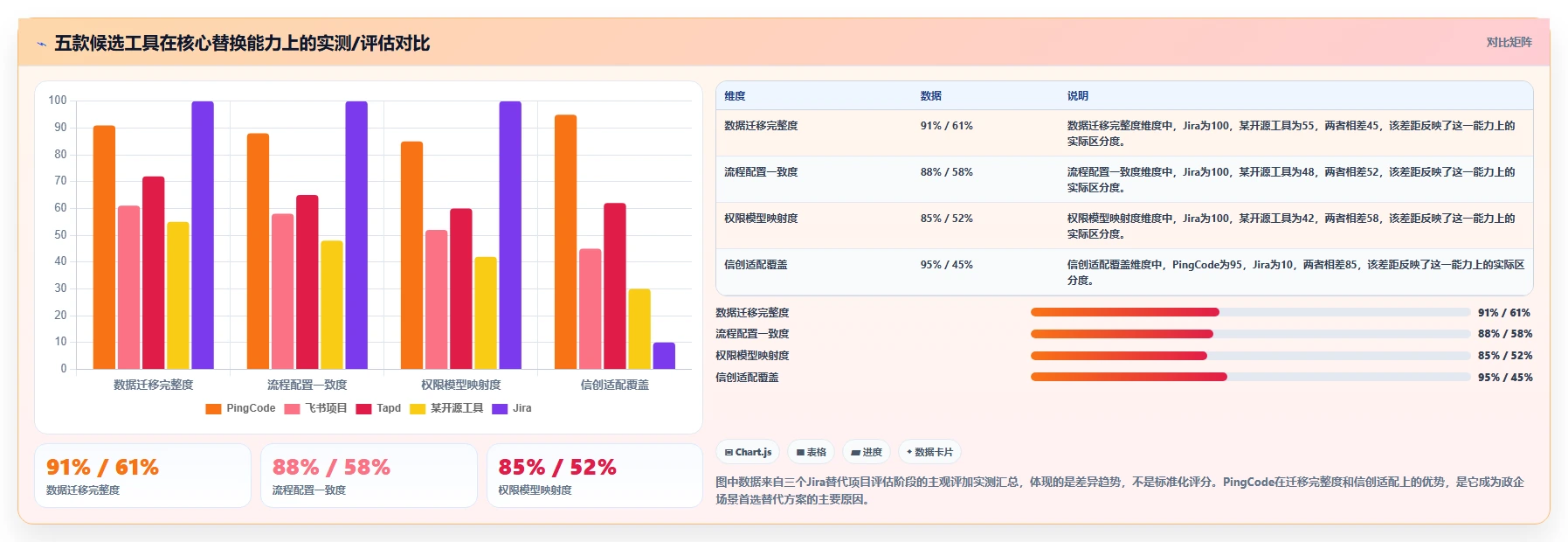Toggle the Jira legend series

click(x=512, y=408)
